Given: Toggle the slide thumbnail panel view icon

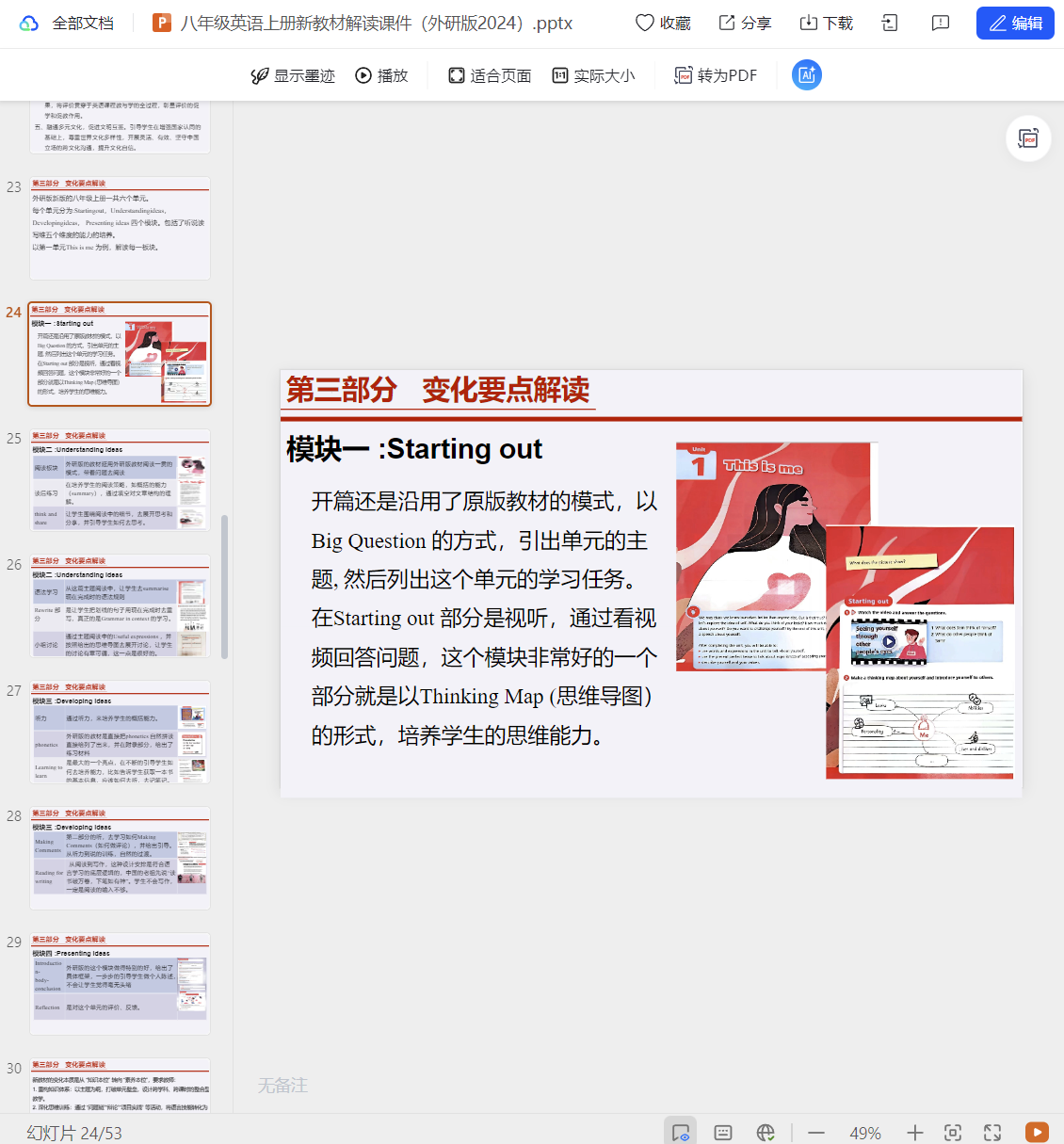Looking at the screenshot, I should tap(680, 1133).
